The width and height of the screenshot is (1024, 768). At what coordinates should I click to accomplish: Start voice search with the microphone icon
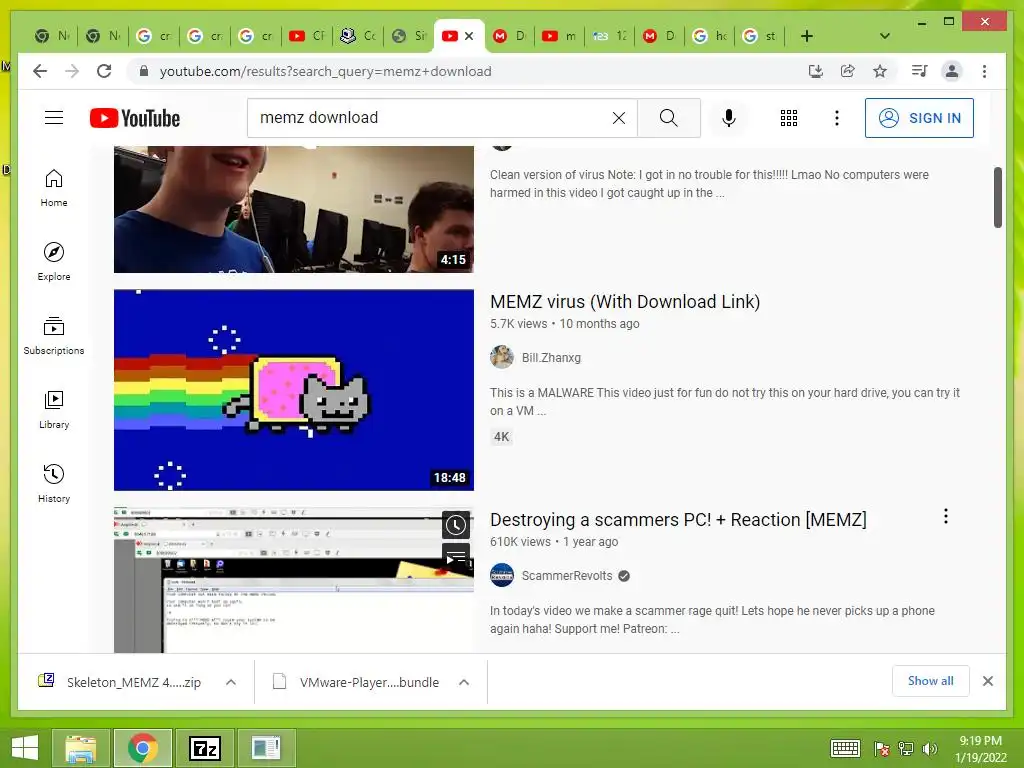tap(729, 118)
